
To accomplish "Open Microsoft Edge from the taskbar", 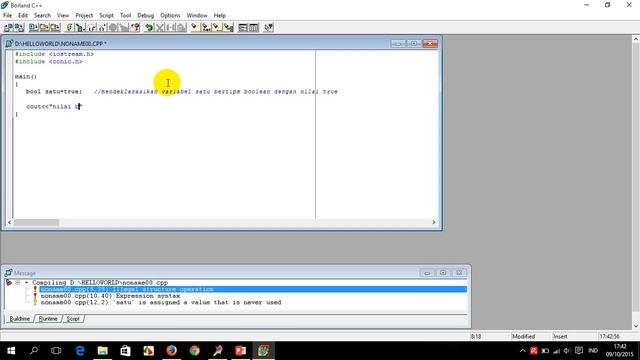I will [x=80, y=351].
